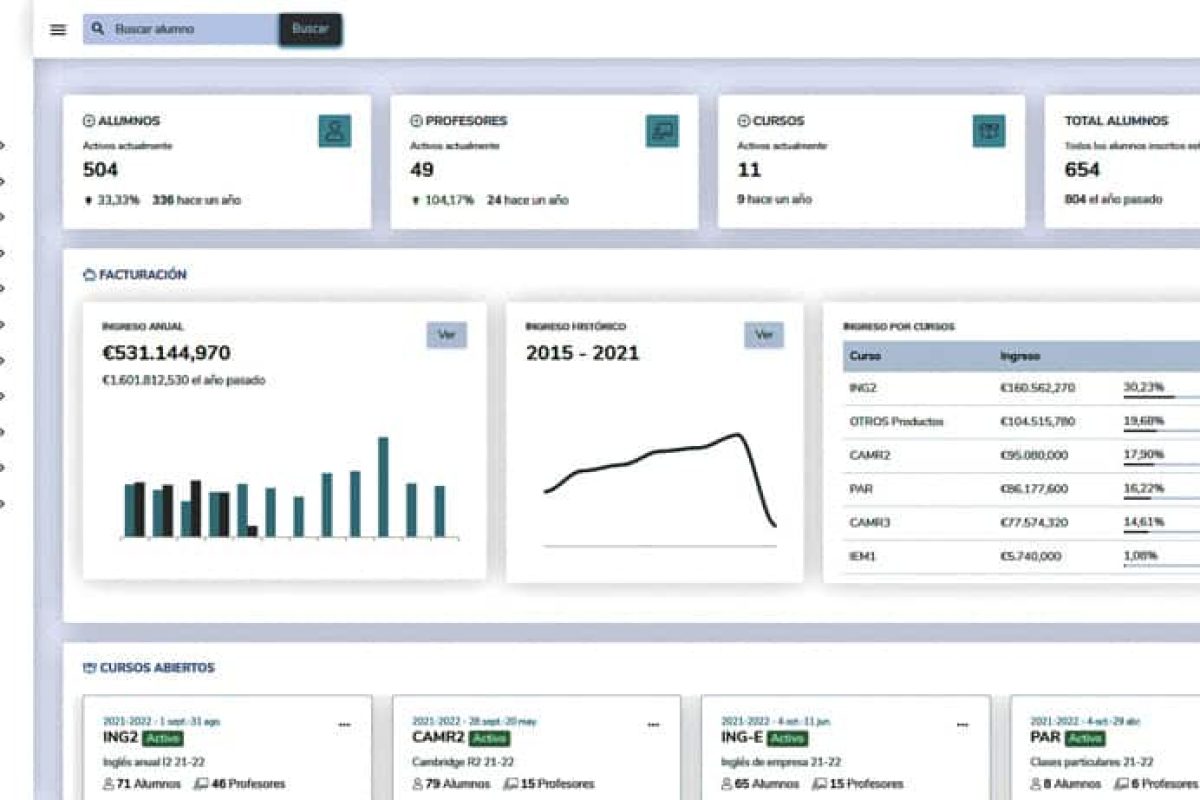The height and width of the screenshot is (800, 1200).
Task: Select the PAR row in income table
Action: coord(1021,490)
